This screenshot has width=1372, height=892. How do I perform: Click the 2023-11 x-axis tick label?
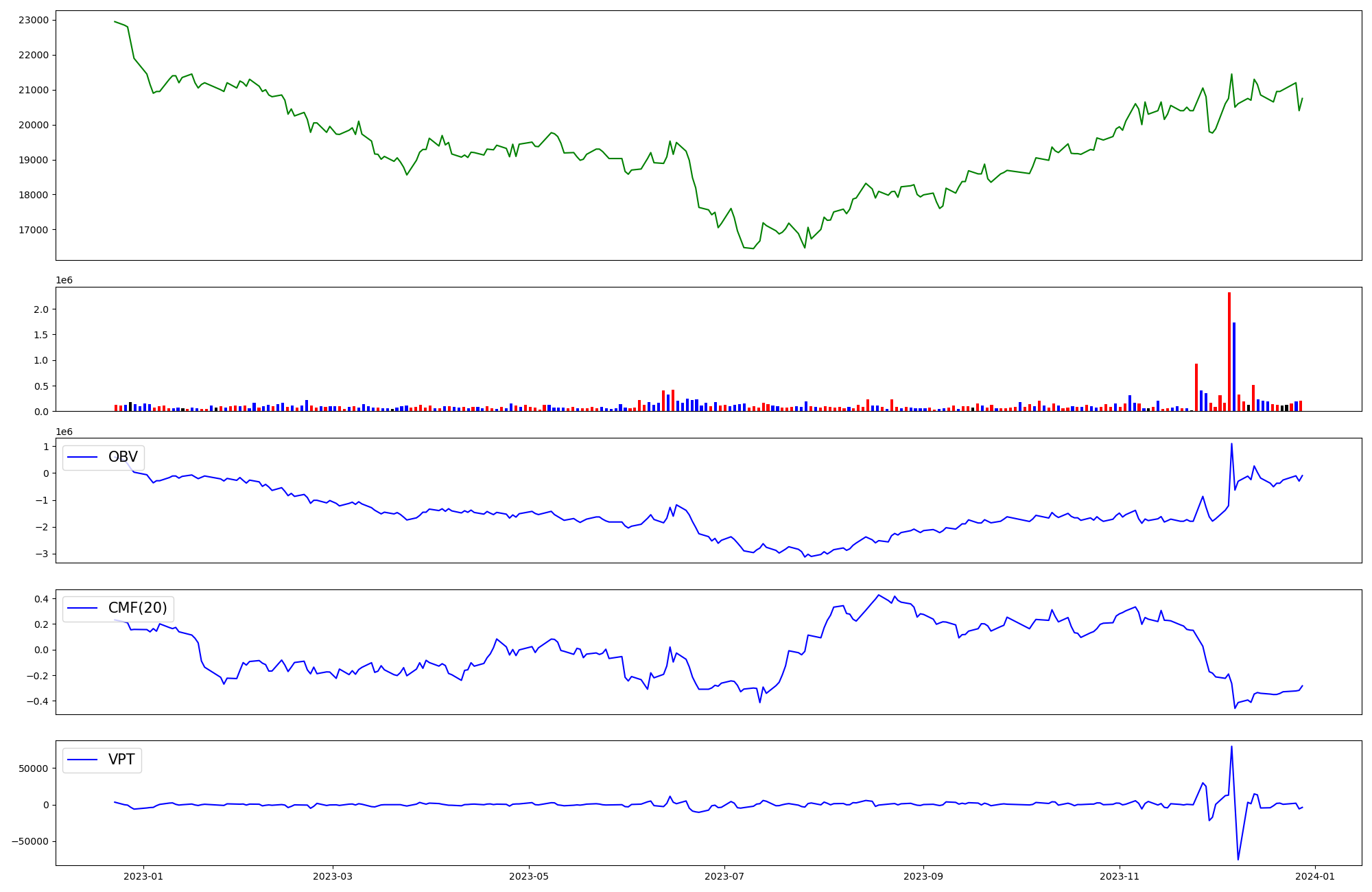tap(1119, 876)
